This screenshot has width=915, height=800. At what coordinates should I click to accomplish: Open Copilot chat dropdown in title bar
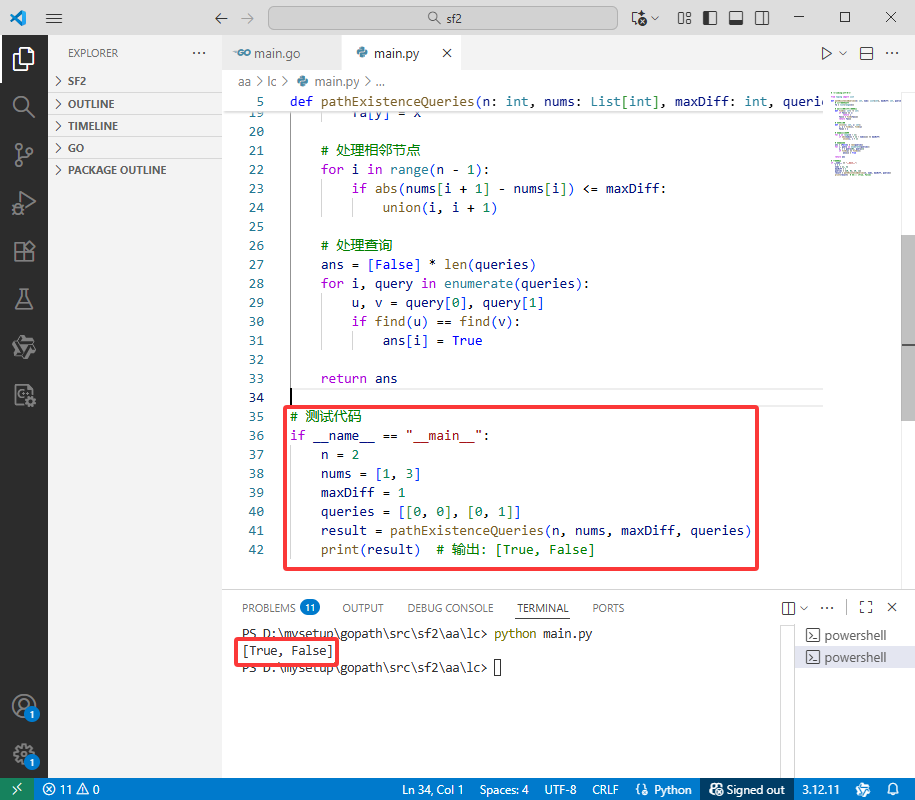click(655, 18)
